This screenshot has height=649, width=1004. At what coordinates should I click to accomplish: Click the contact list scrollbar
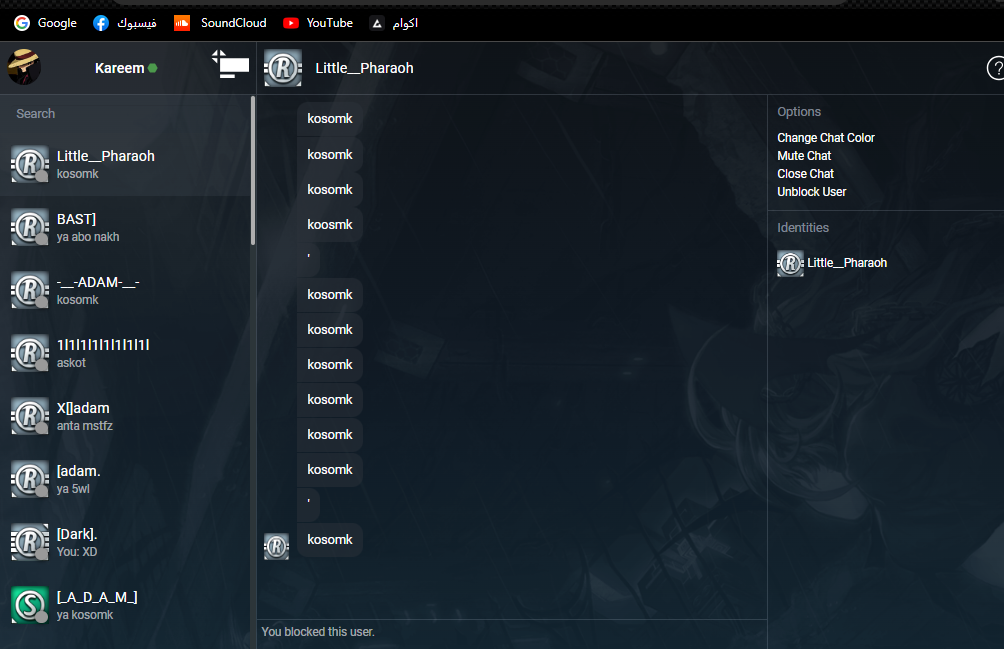tap(253, 170)
